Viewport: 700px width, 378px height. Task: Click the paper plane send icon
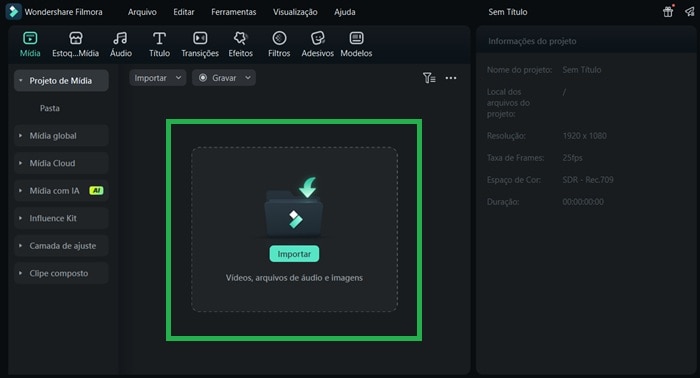(690, 12)
